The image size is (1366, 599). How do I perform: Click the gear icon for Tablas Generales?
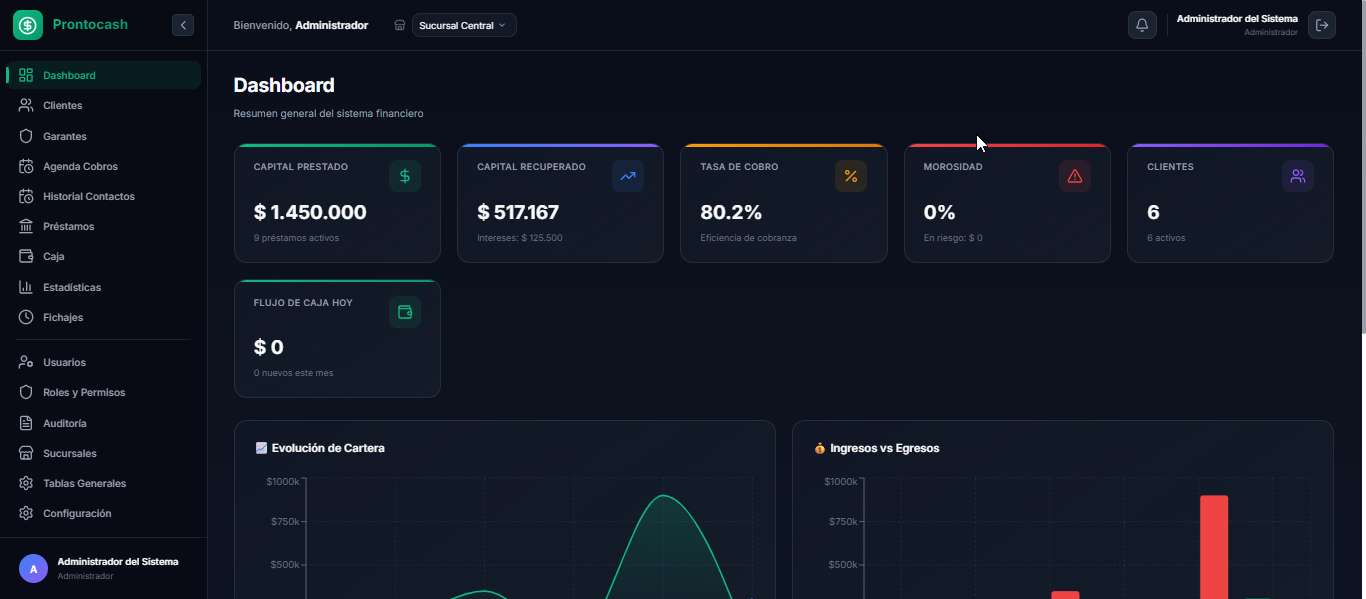coord(26,483)
